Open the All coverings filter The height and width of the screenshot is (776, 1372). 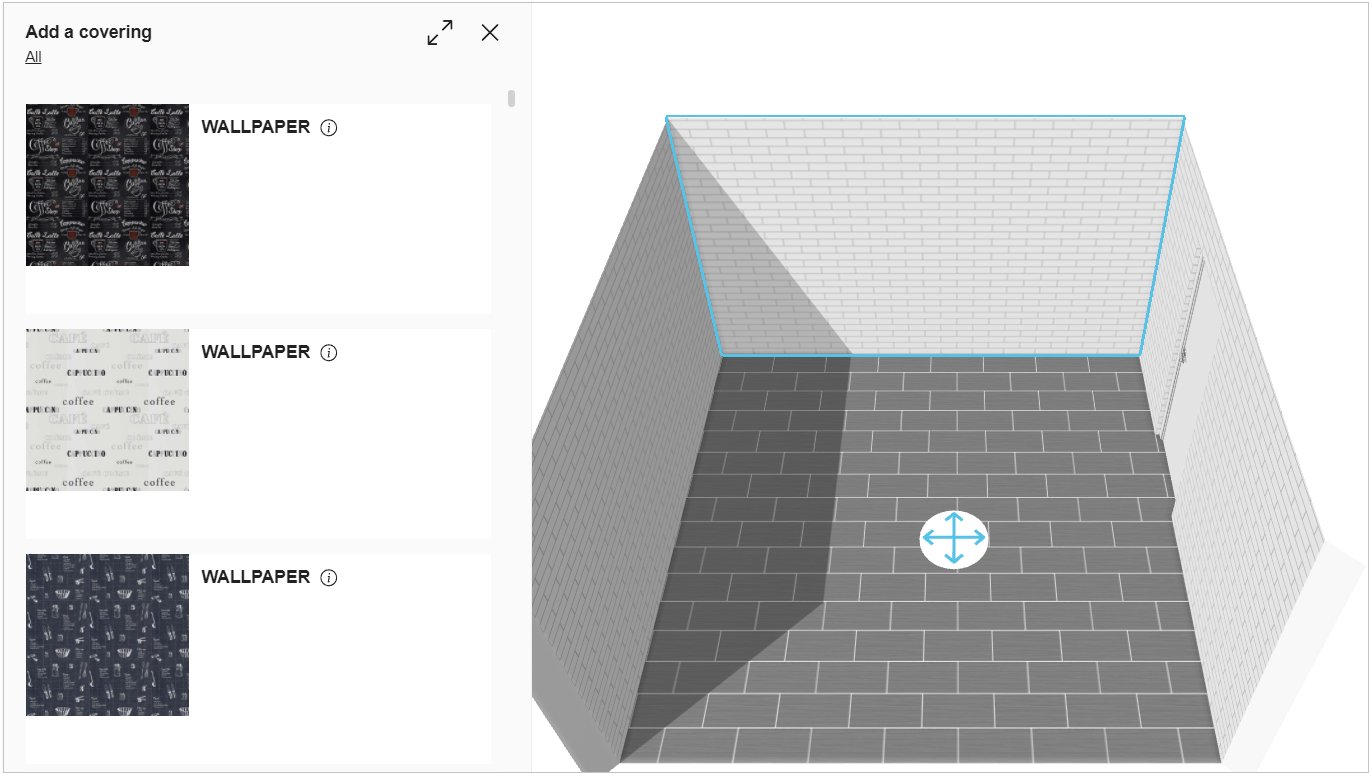33,57
